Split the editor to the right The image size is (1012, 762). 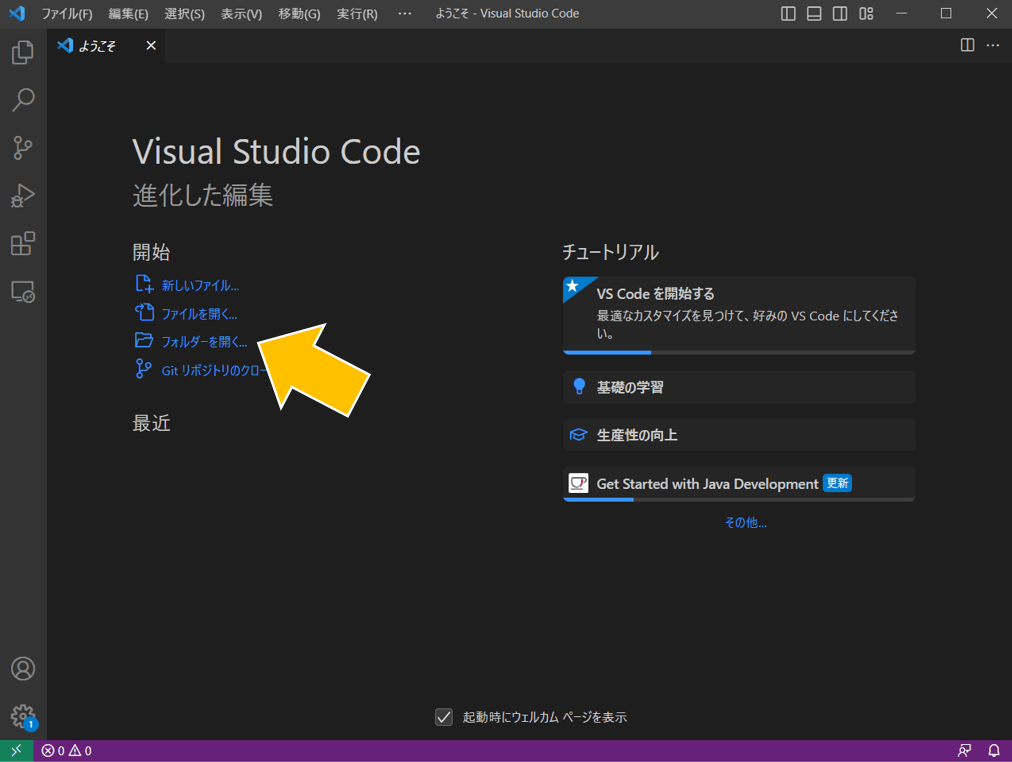(967, 45)
